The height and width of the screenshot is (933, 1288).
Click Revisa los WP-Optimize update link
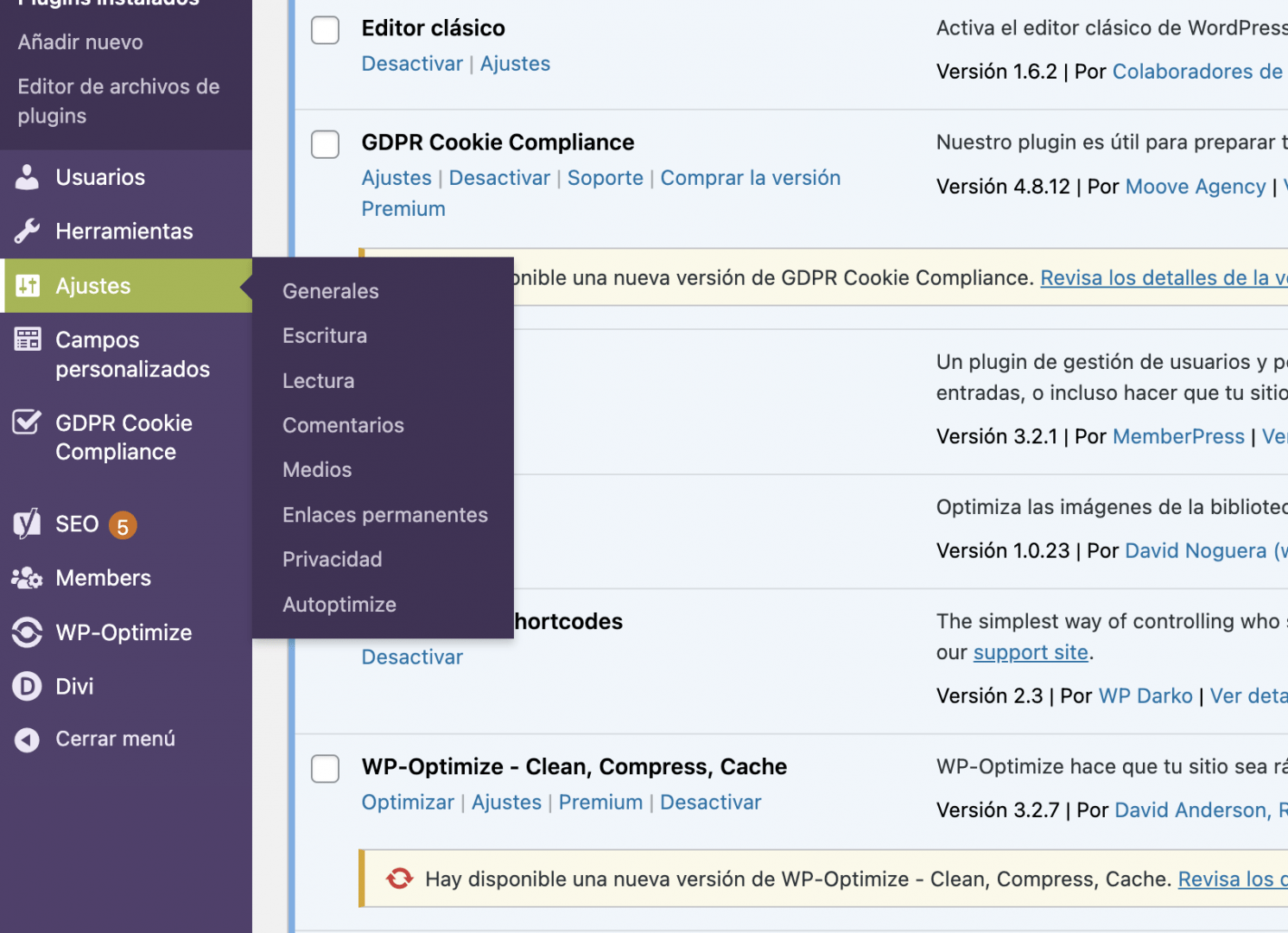coord(1233,879)
